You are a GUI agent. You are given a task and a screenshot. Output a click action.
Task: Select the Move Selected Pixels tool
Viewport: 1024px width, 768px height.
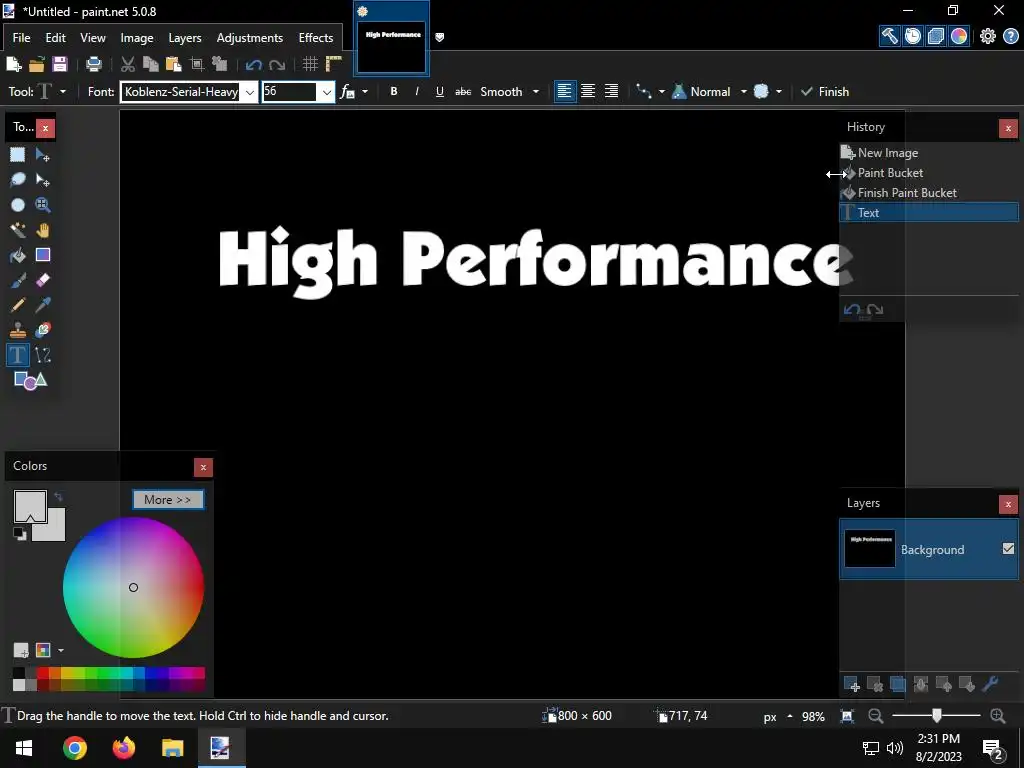pos(42,155)
